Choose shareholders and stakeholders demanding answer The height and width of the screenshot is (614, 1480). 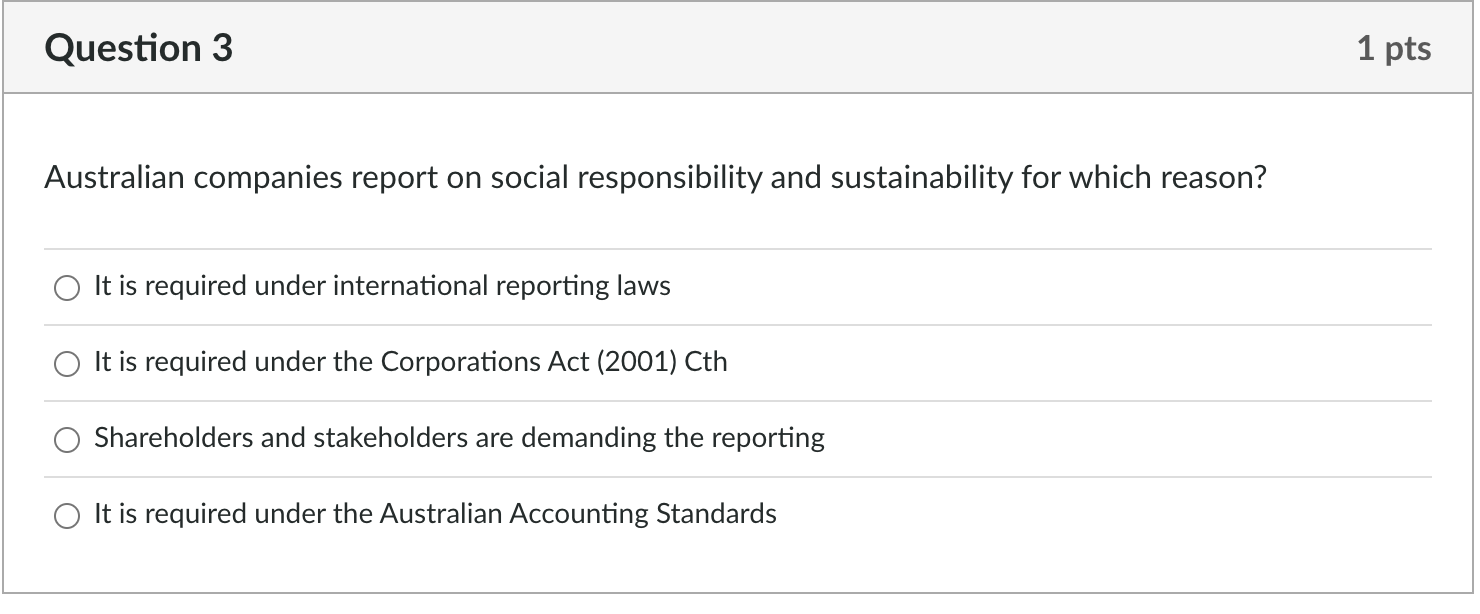point(67,439)
